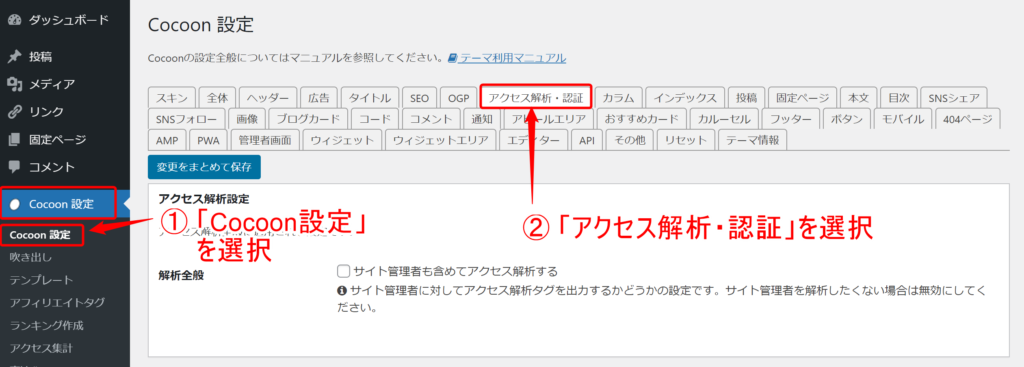Viewport: 1024px width, 367px height.
Task: Open the SNSフォロー tab
Action: [x=187, y=119]
